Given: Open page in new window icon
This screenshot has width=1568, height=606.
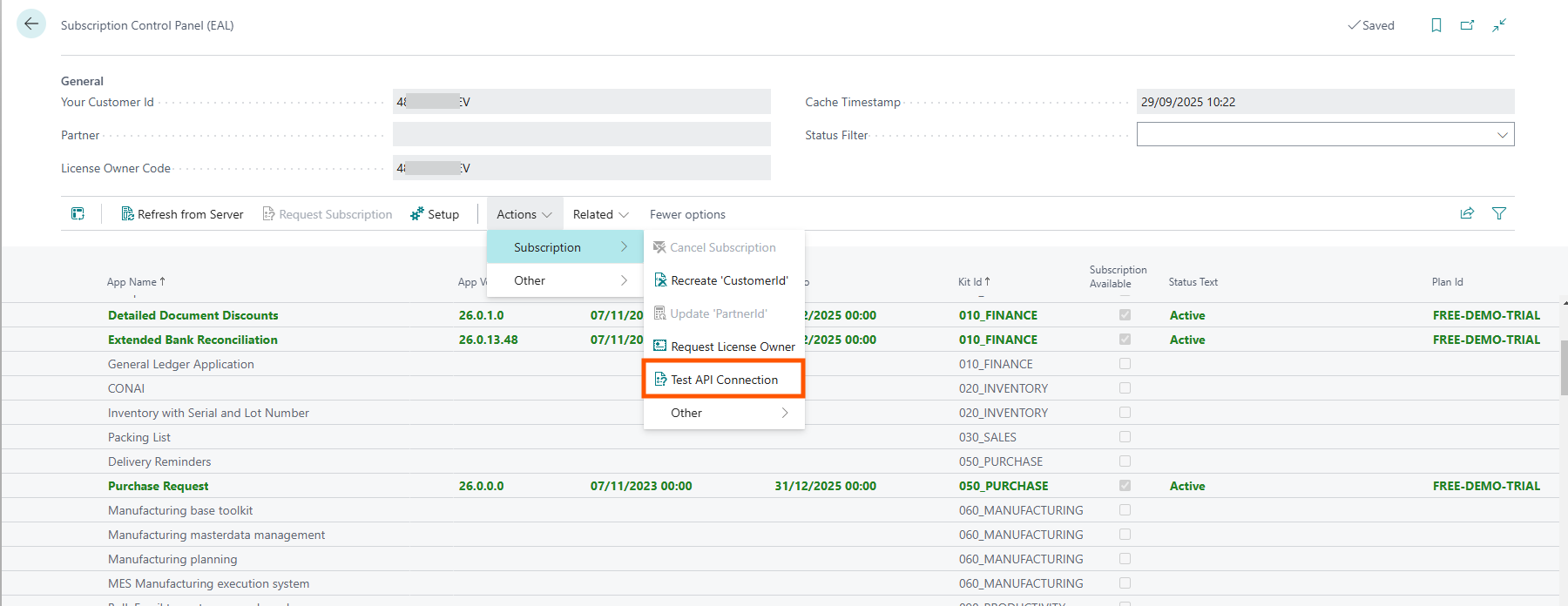Looking at the screenshot, I should (x=1467, y=25).
